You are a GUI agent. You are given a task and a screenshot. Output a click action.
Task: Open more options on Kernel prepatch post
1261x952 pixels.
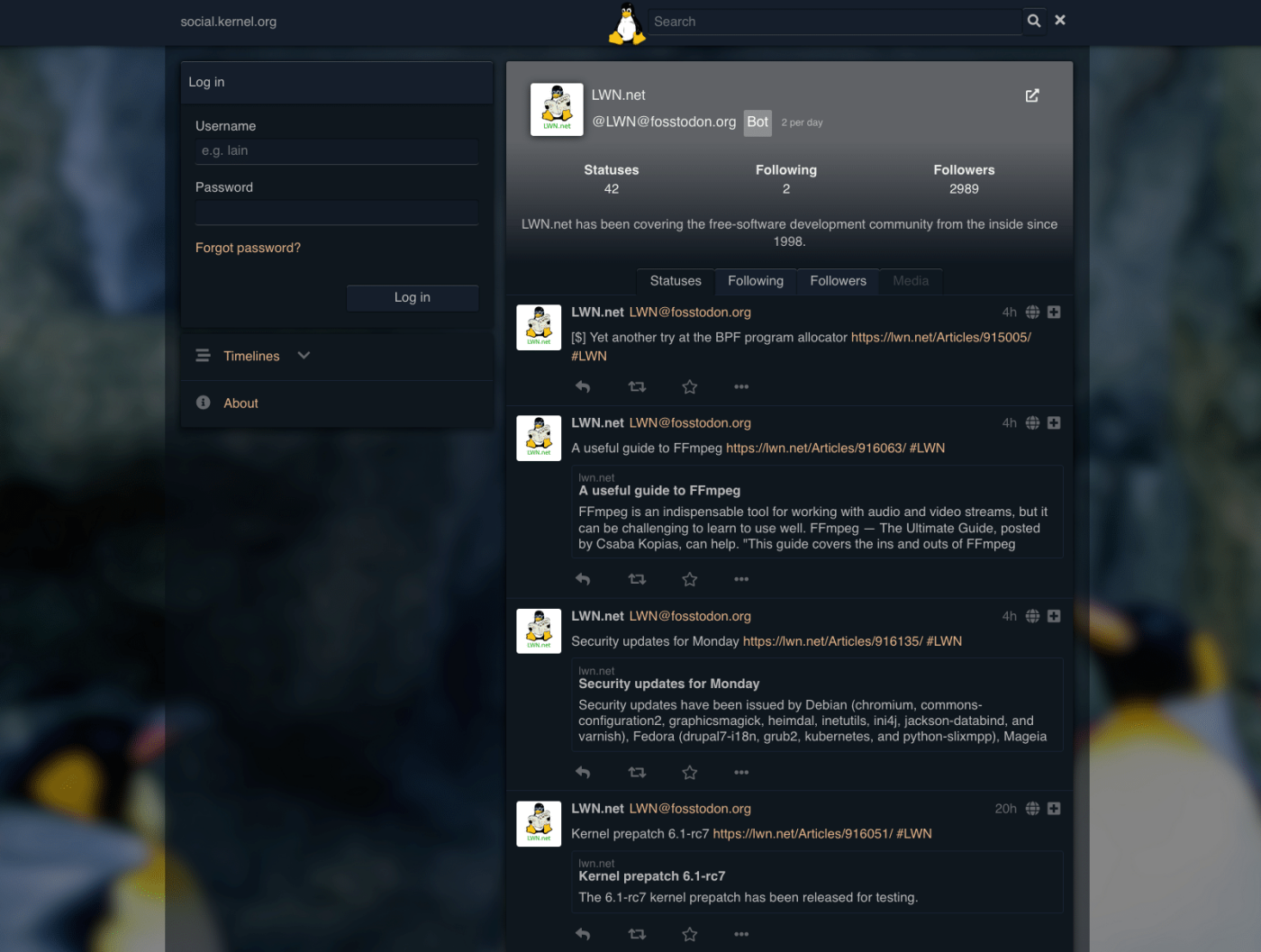(741, 934)
